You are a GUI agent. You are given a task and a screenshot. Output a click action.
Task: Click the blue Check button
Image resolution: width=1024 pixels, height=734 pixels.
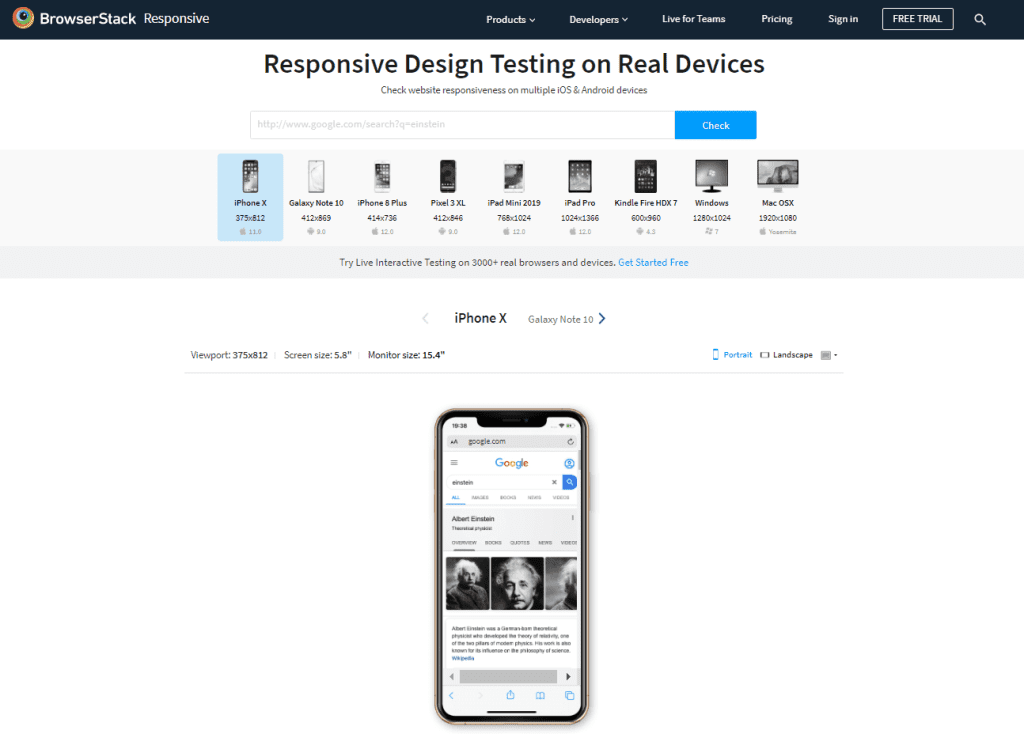click(715, 125)
